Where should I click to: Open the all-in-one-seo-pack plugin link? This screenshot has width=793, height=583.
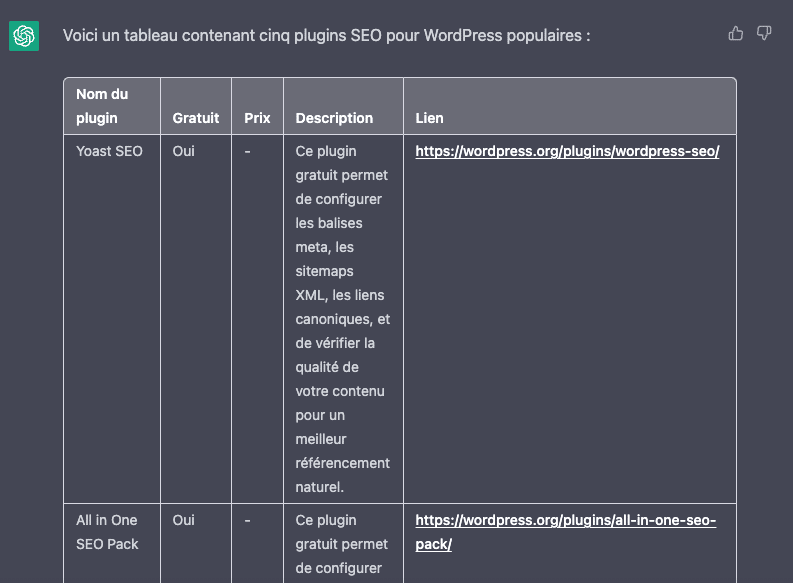(565, 521)
